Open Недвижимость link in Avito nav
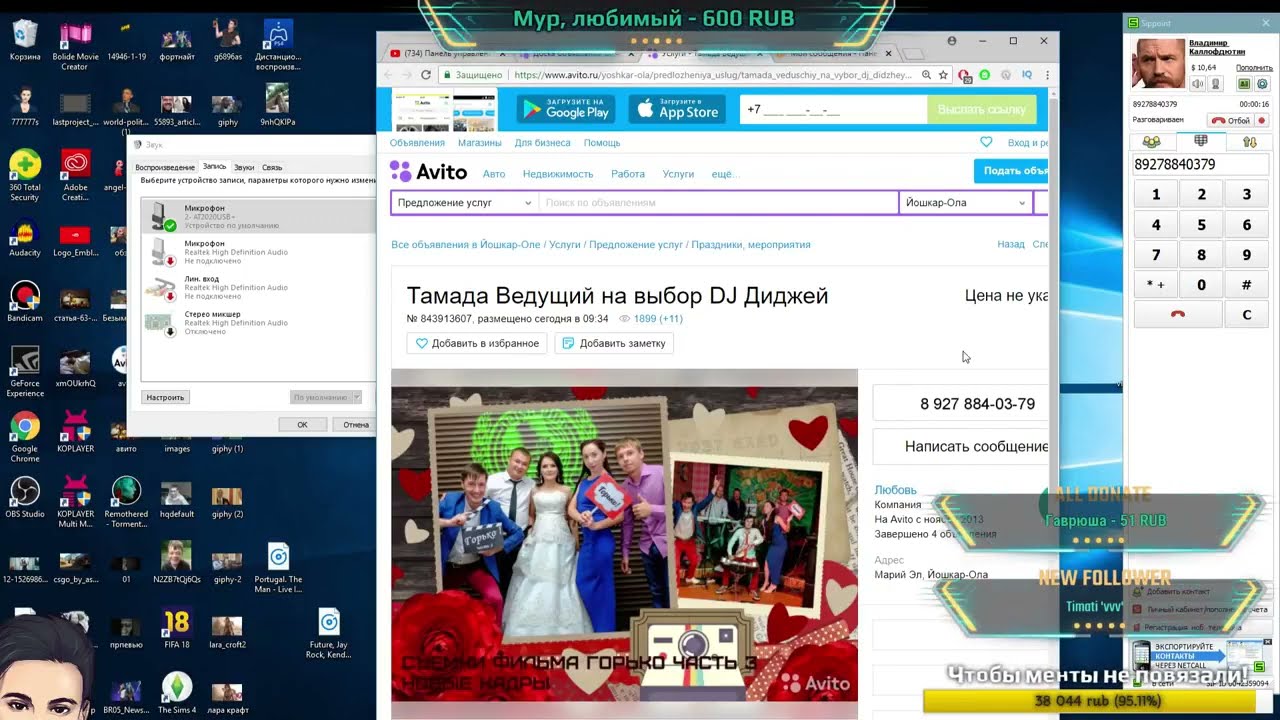The image size is (1280, 720). pyautogui.click(x=558, y=174)
